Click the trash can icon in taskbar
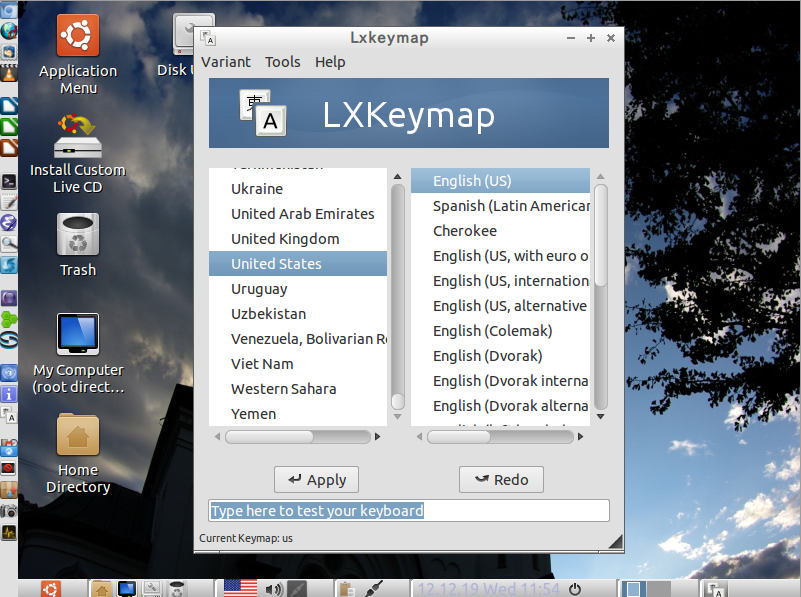801x597 pixels. 177,589
